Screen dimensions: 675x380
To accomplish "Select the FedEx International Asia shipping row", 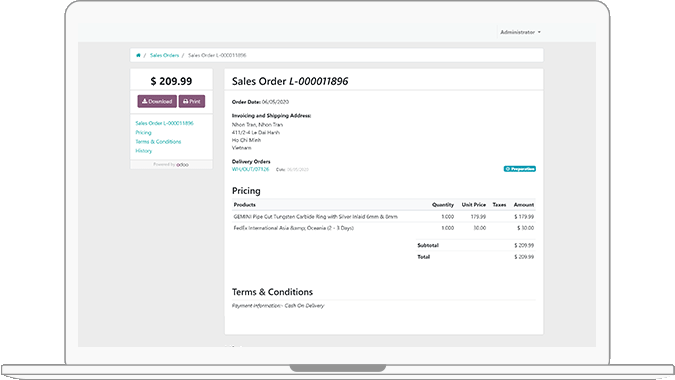I will pos(384,228).
